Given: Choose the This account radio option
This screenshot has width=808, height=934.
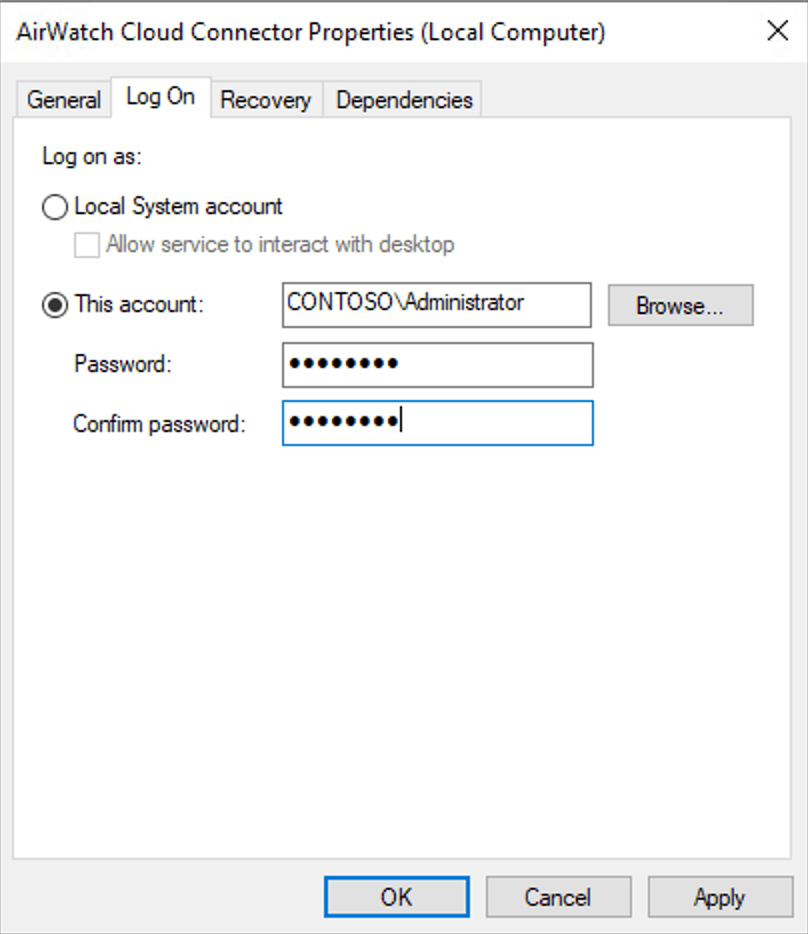Looking at the screenshot, I should pos(55,305).
